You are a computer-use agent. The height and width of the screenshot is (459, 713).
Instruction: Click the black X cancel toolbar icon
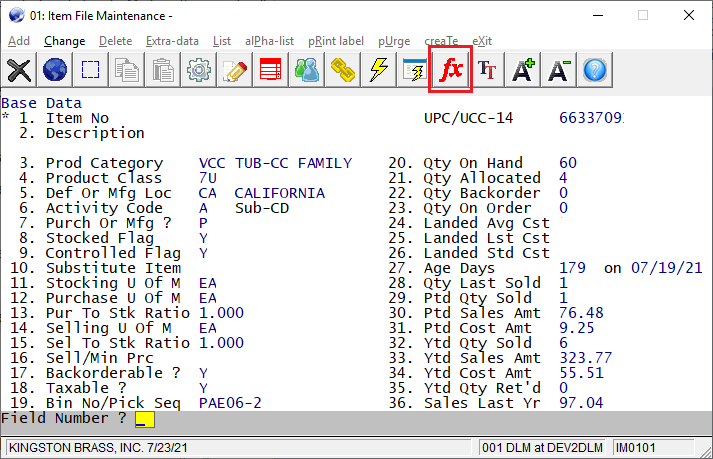tap(19, 70)
